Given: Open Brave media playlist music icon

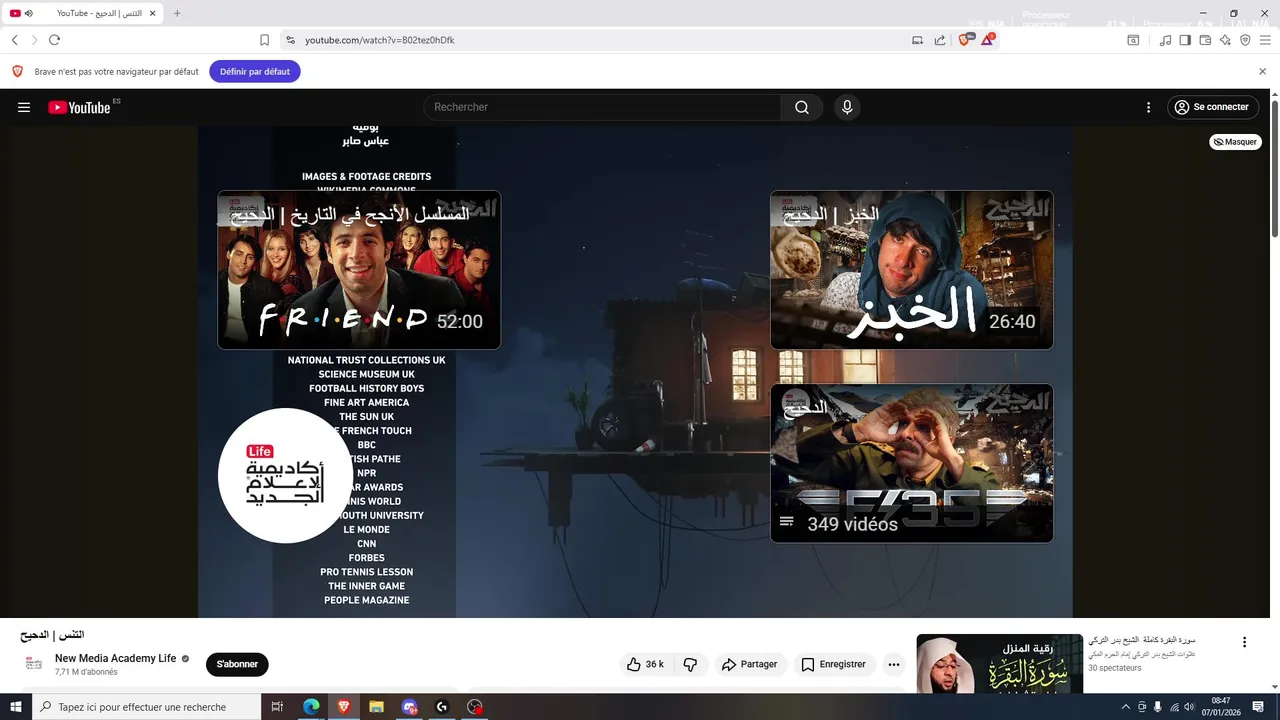Looking at the screenshot, I should point(1165,40).
